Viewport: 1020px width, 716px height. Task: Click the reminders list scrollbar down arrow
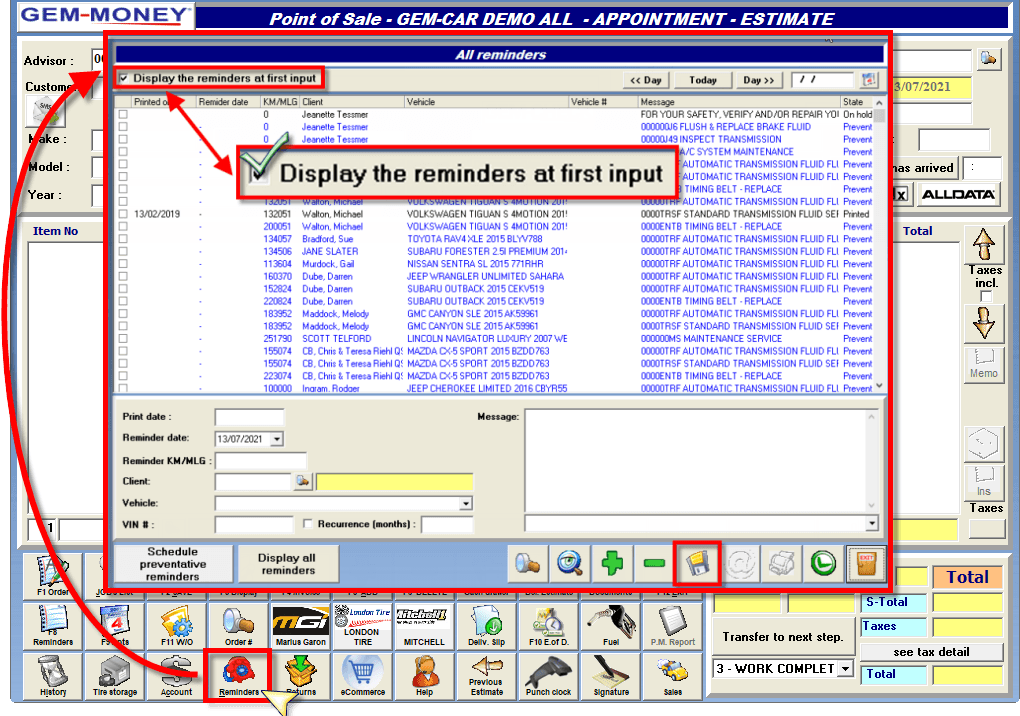pyautogui.click(x=879, y=386)
